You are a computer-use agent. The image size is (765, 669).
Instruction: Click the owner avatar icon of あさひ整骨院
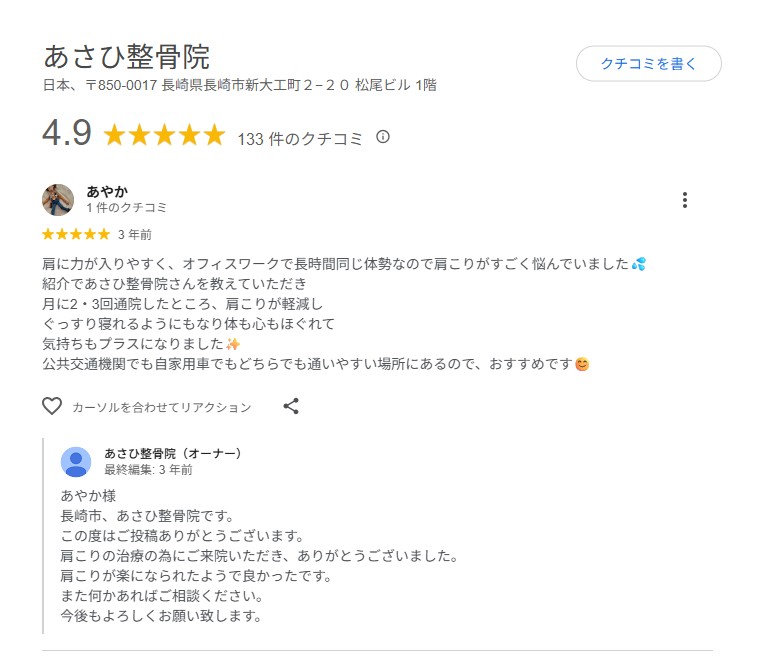click(76, 461)
